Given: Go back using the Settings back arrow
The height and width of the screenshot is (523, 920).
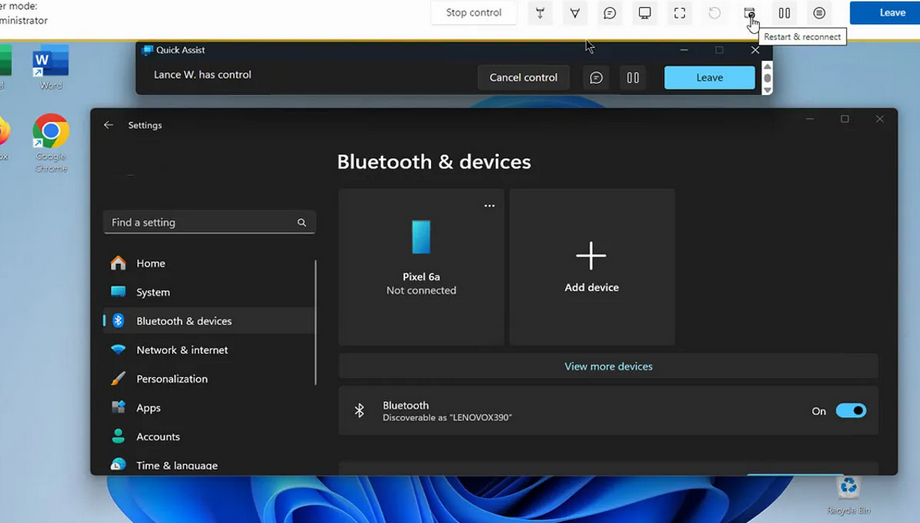Looking at the screenshot, I should click(109, 125).
